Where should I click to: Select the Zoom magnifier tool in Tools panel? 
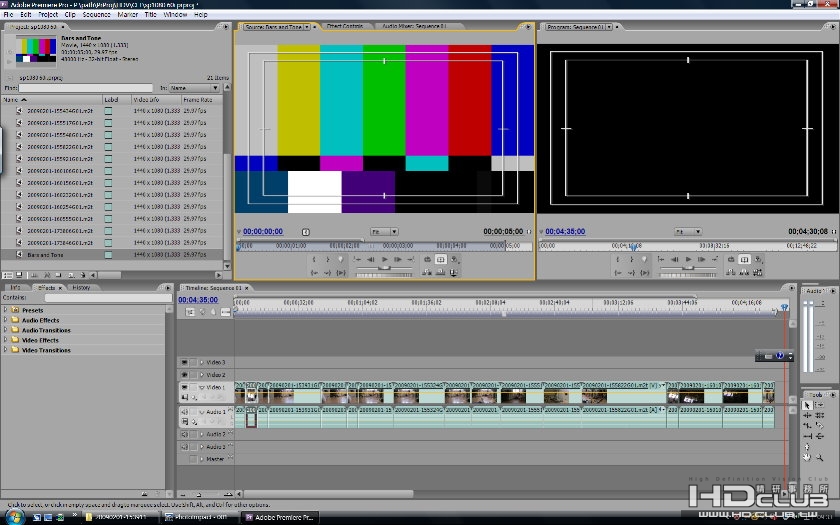(820, 458)
